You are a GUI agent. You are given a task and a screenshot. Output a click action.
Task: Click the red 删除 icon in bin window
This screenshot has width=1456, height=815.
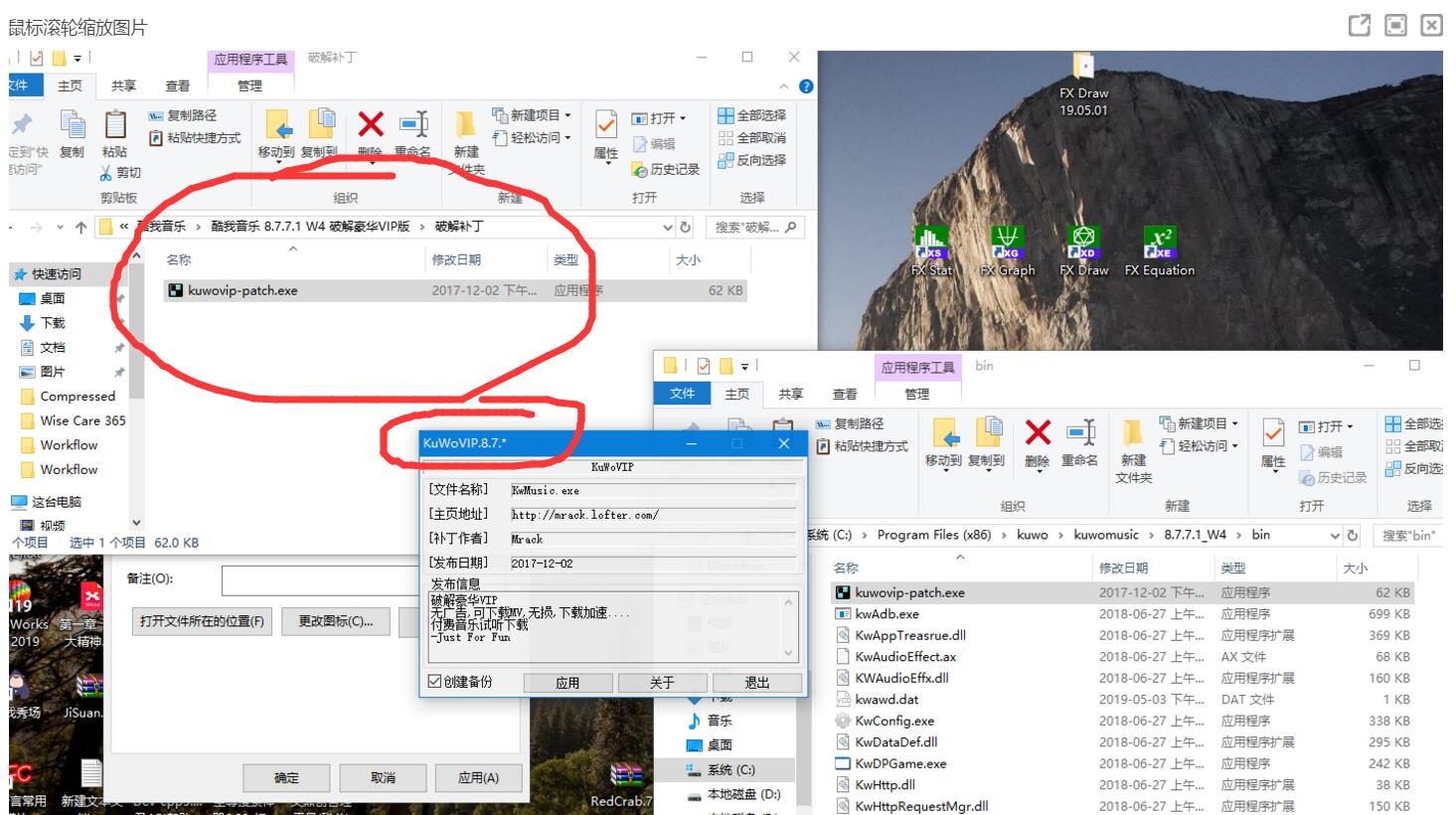(x=1038, y=432)
